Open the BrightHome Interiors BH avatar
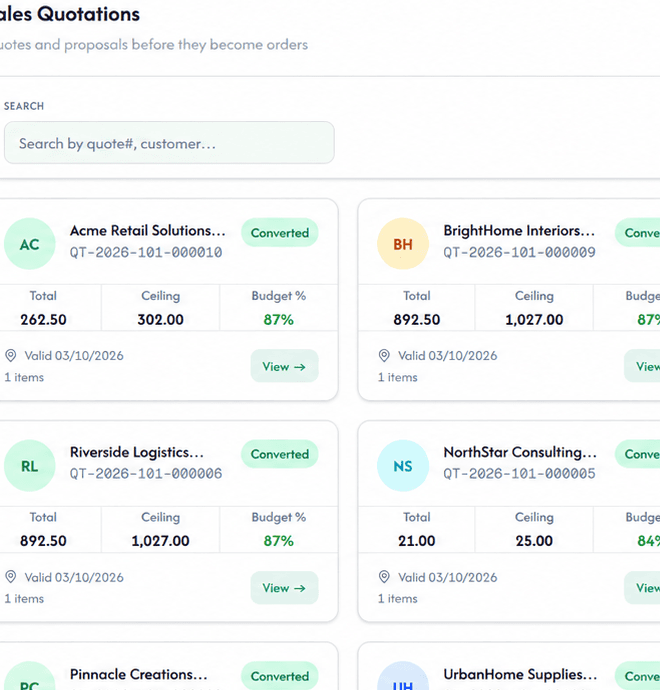This screenshot has height=690, width=660. click(403, 244)
